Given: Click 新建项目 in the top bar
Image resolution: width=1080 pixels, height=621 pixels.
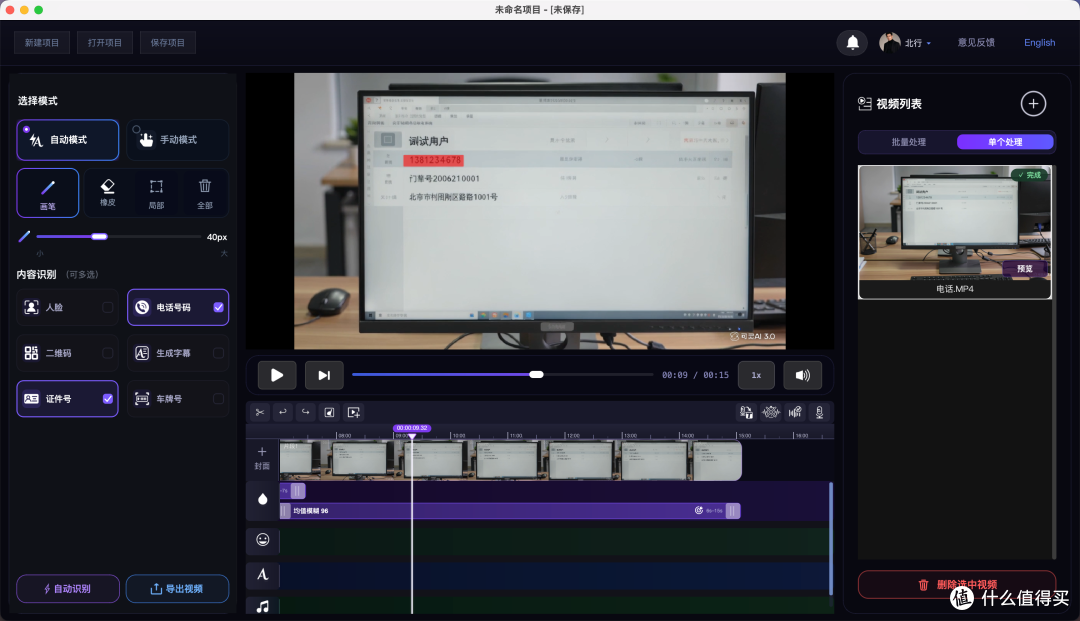Looking at the screenshot, I should (x=42, y=43).
